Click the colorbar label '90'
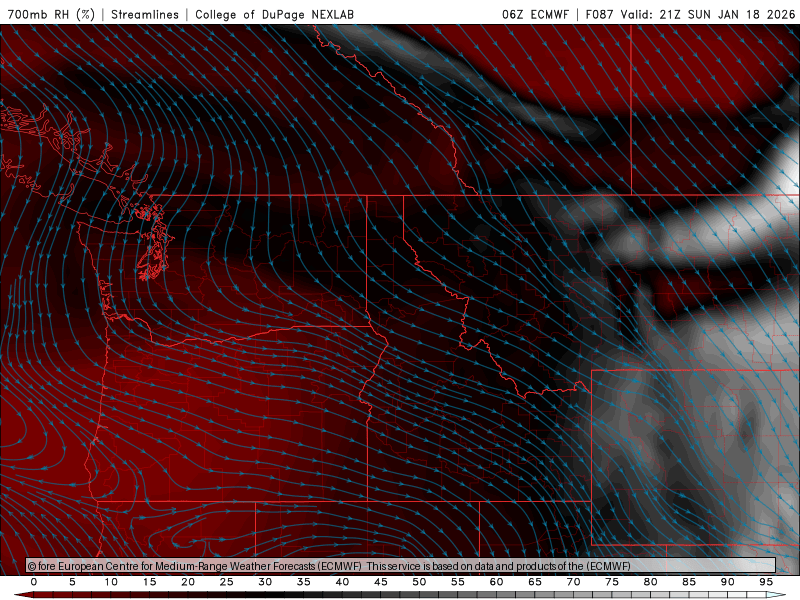This screenshot has height=600, width=800. click(727, 582)
